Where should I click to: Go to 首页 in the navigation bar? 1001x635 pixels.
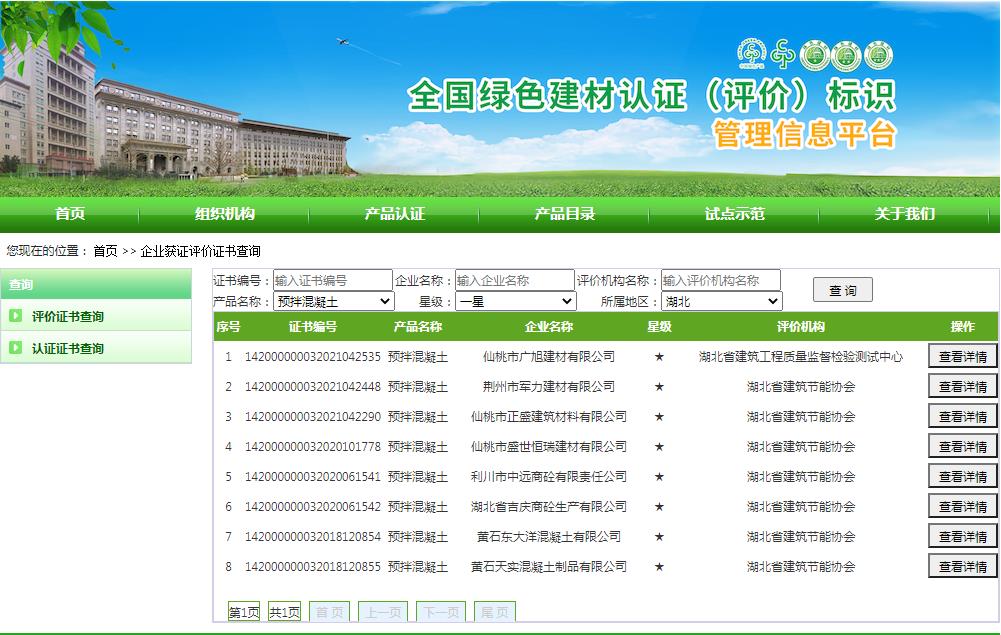coord(70,214)
